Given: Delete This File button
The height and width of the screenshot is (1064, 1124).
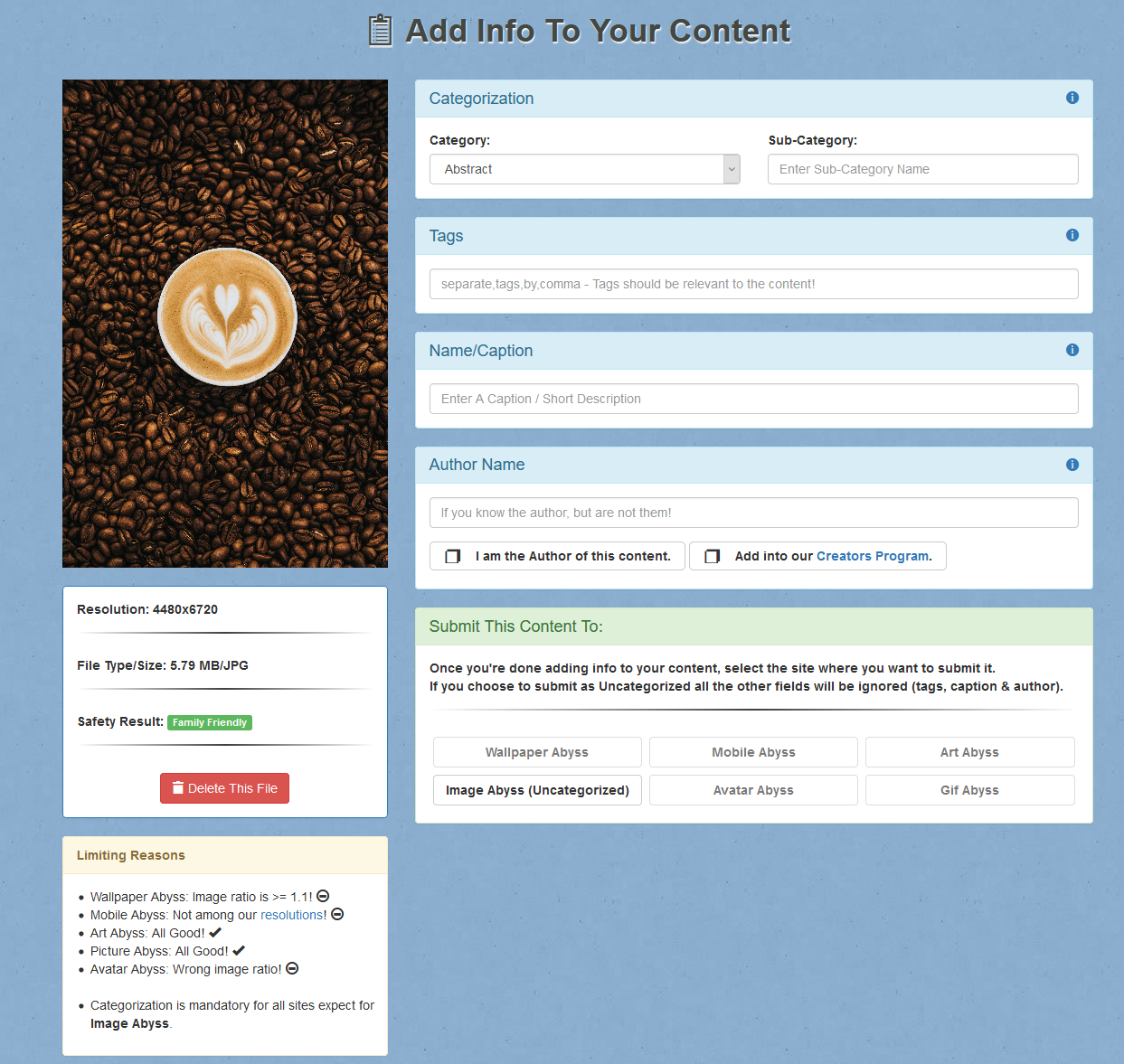Looking at the screenshot, I should tap(224, 788).
